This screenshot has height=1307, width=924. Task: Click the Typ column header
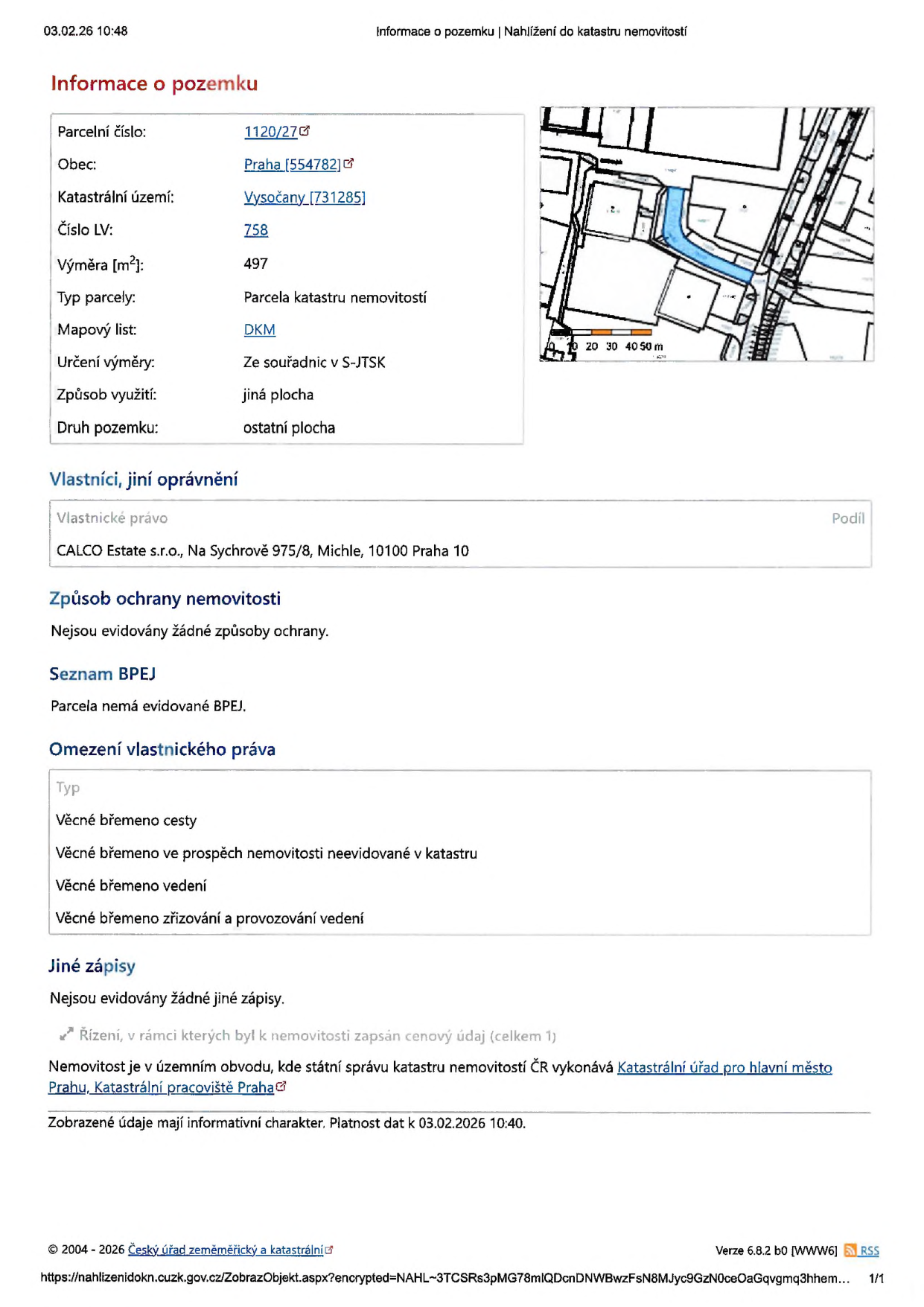[x=68, y=787]
